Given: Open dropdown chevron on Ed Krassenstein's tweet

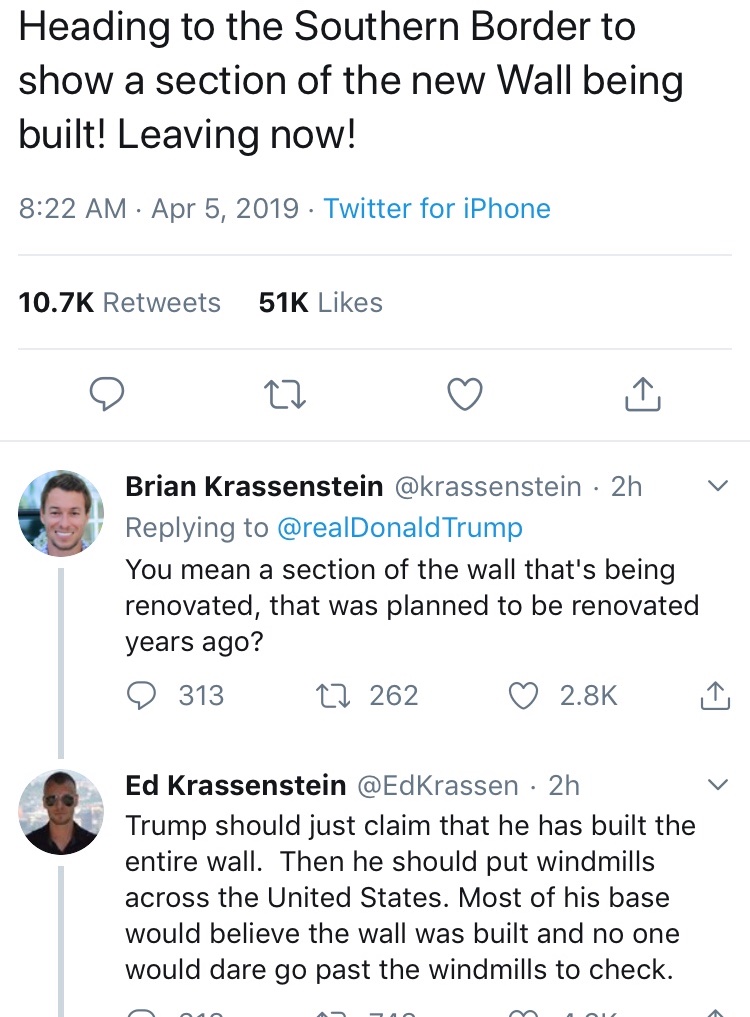Looking at the screenshot, I should pyautogui.click(x=717, y=785).
